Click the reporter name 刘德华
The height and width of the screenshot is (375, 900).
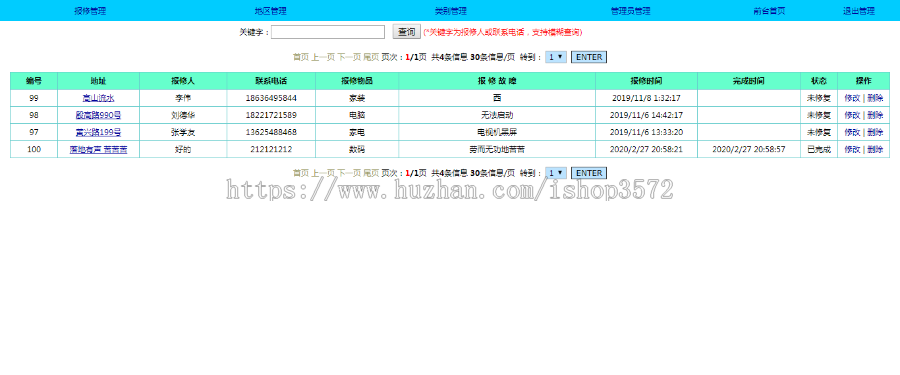(183, 115)
